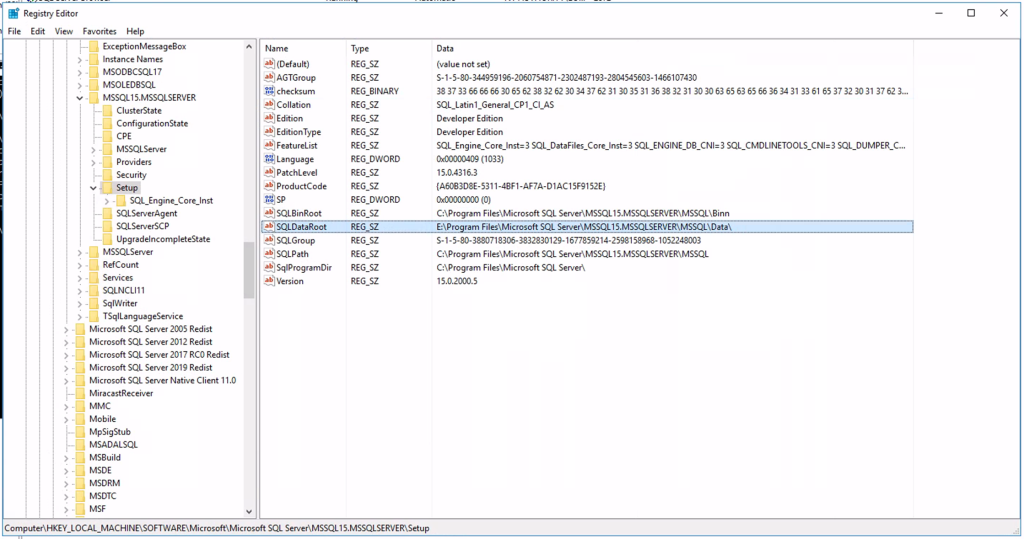Screen dimensions: 1024x539
Task: Click the tree pane vertical scrollbar thumb
Action: click(x=249, y=270)
